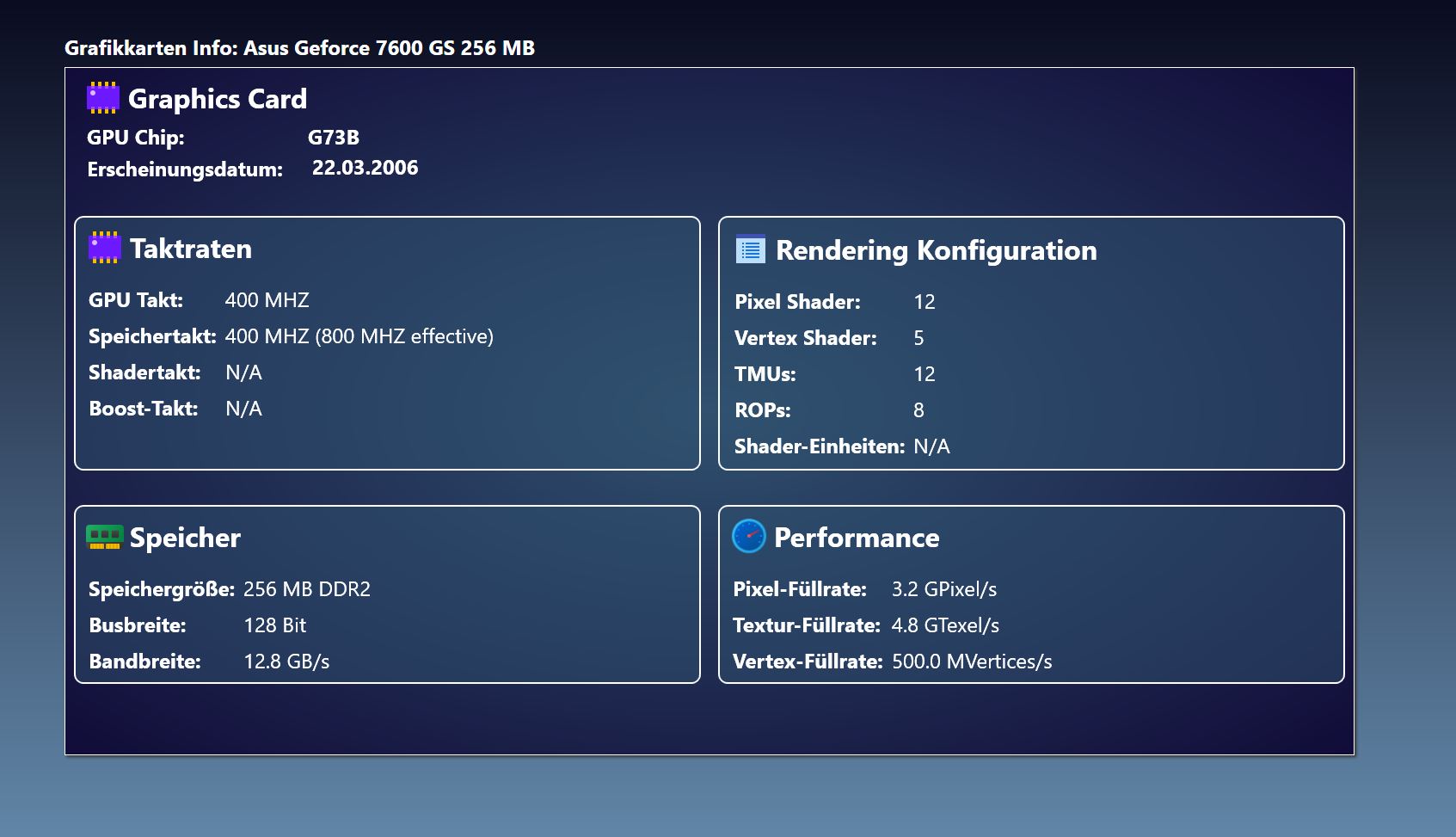Click the N/A value beside Shader-Einheiten
This screenshot has width=1456, height=837.
point(932,446)
